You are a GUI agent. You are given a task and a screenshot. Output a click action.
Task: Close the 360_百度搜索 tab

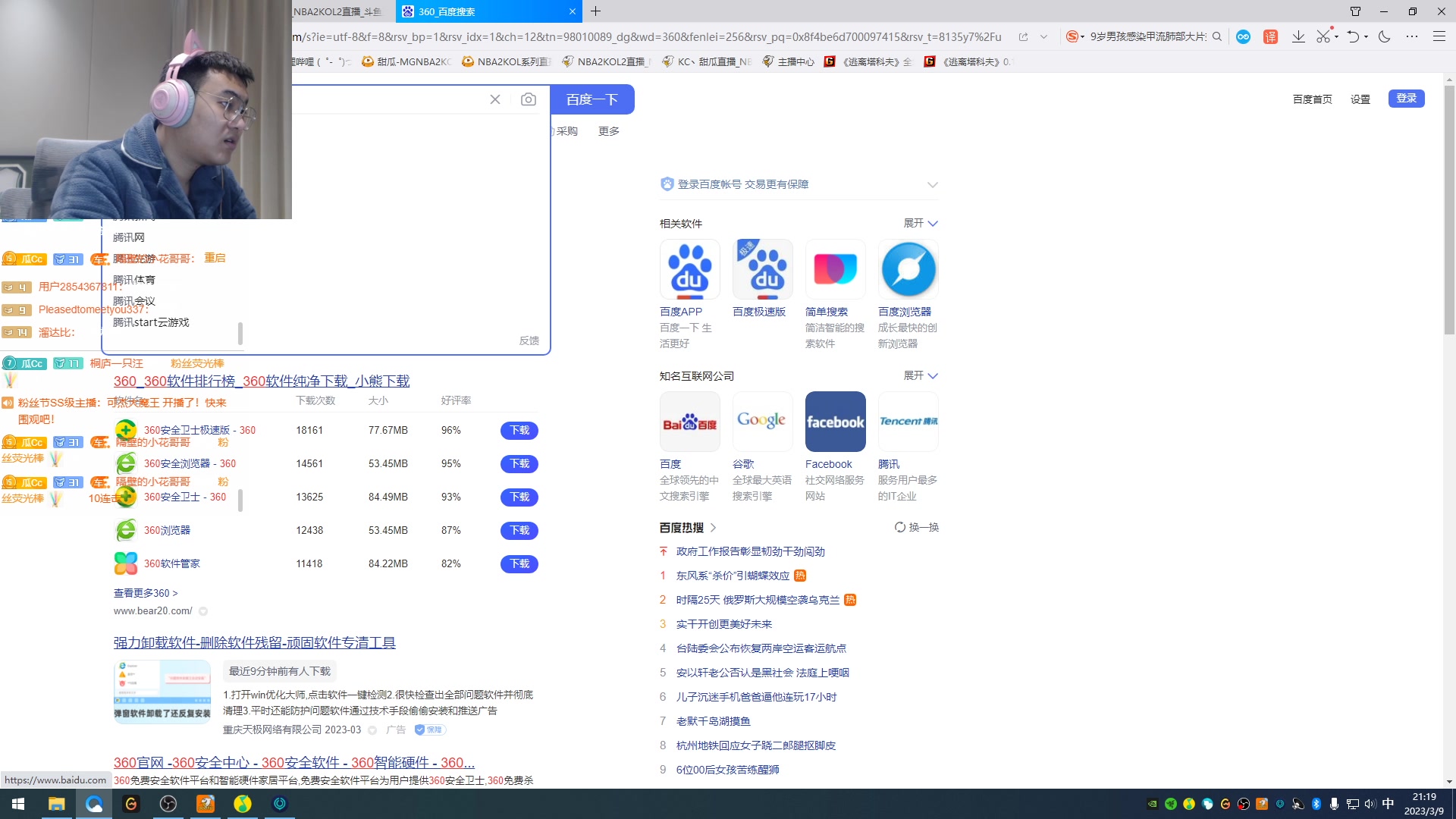(573, 11)
